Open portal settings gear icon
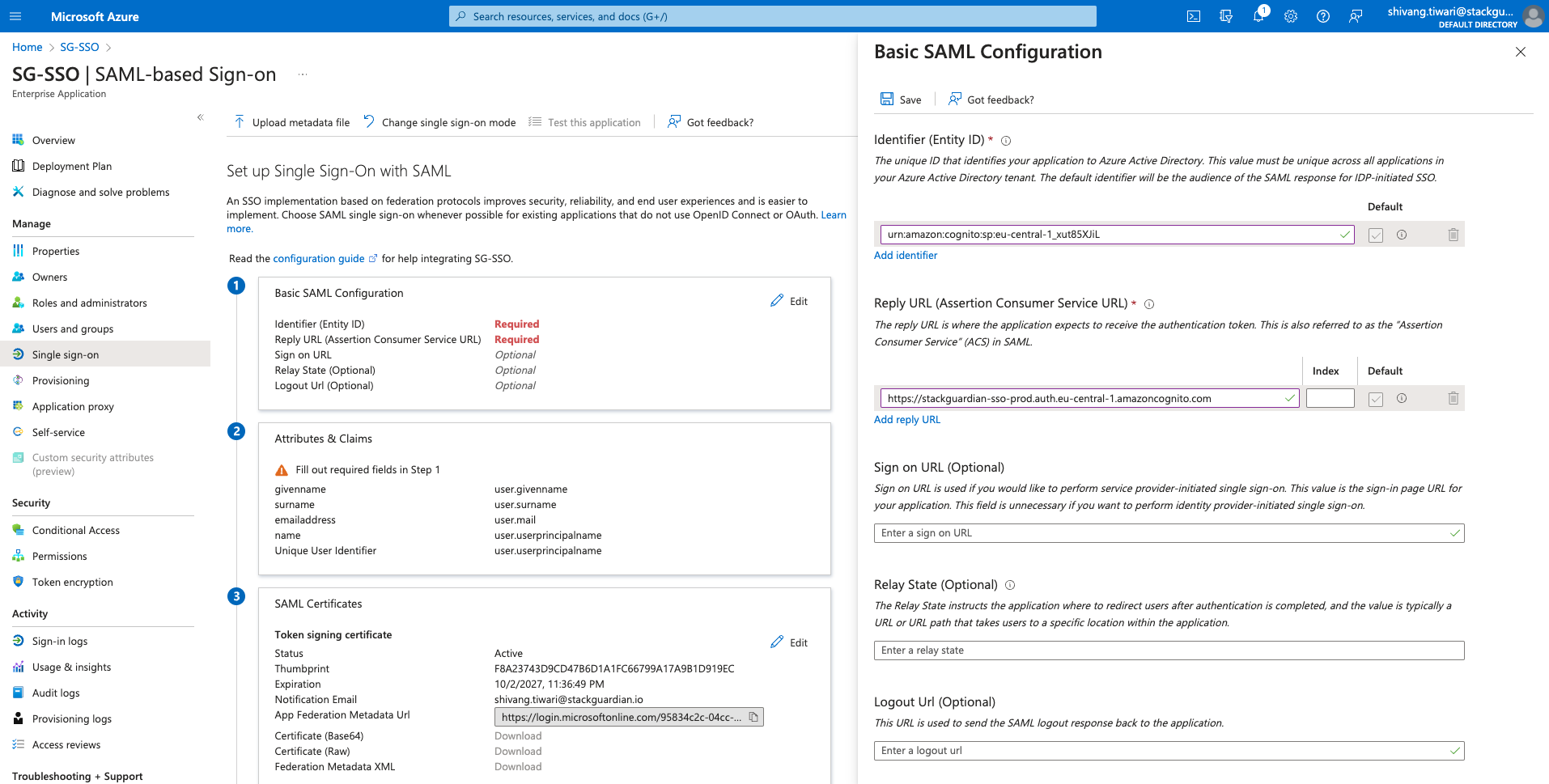 (1290, 16)
